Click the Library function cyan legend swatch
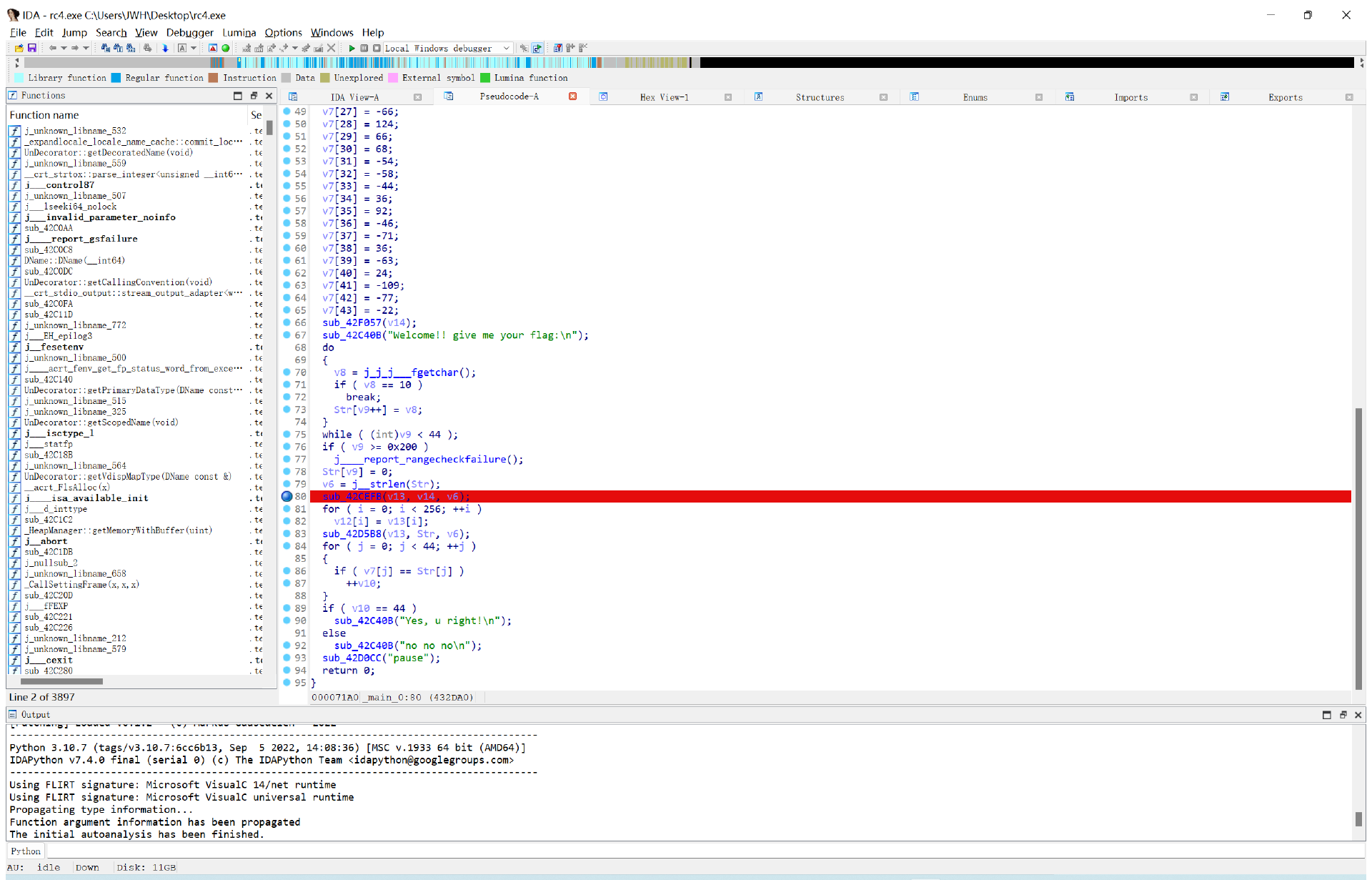Image resolution: width=1372 pixels, height=880 pixels. coord(19,78)
